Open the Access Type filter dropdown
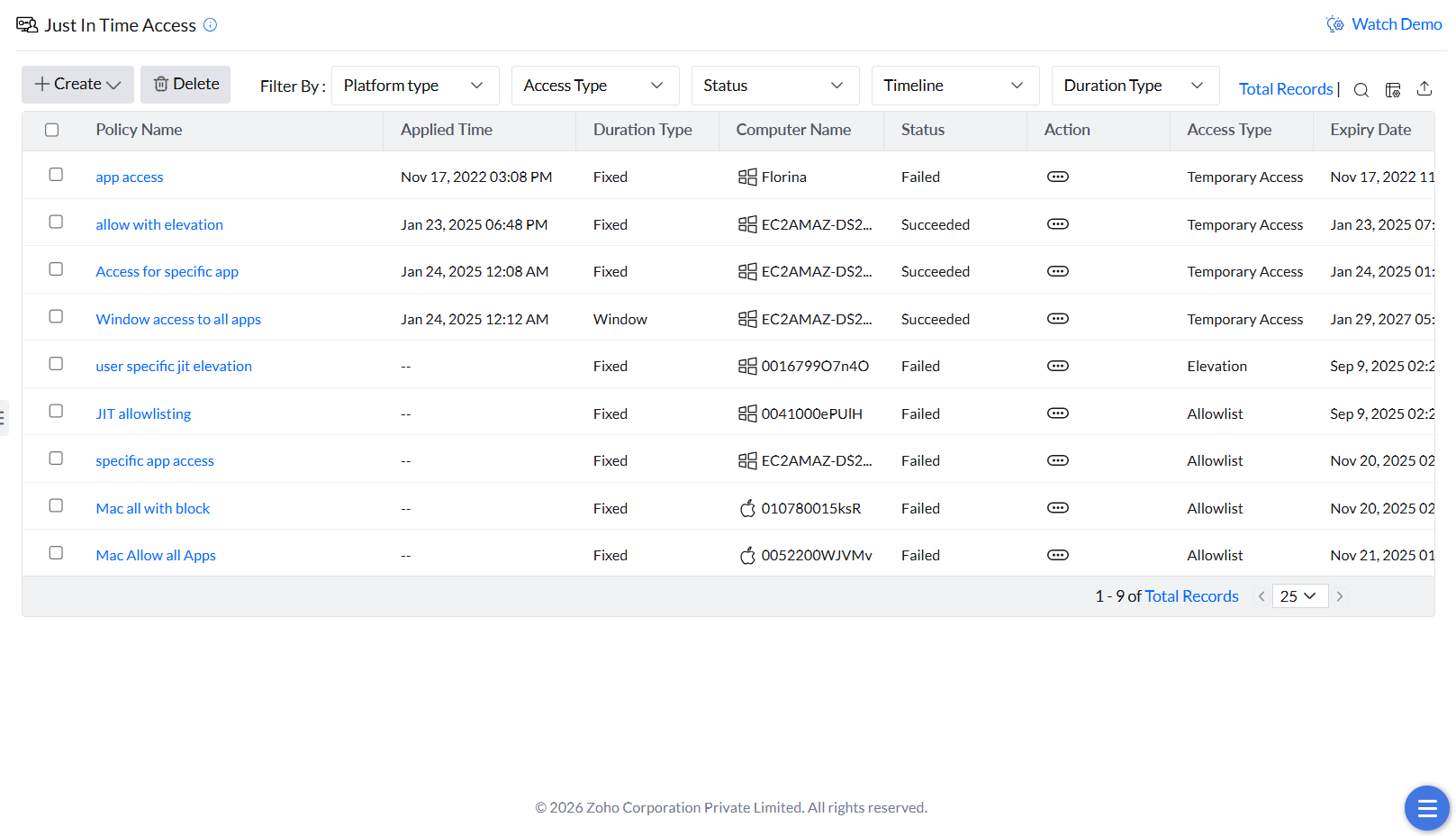Screen dimensions: 1456x836 (x=594, y=86)
